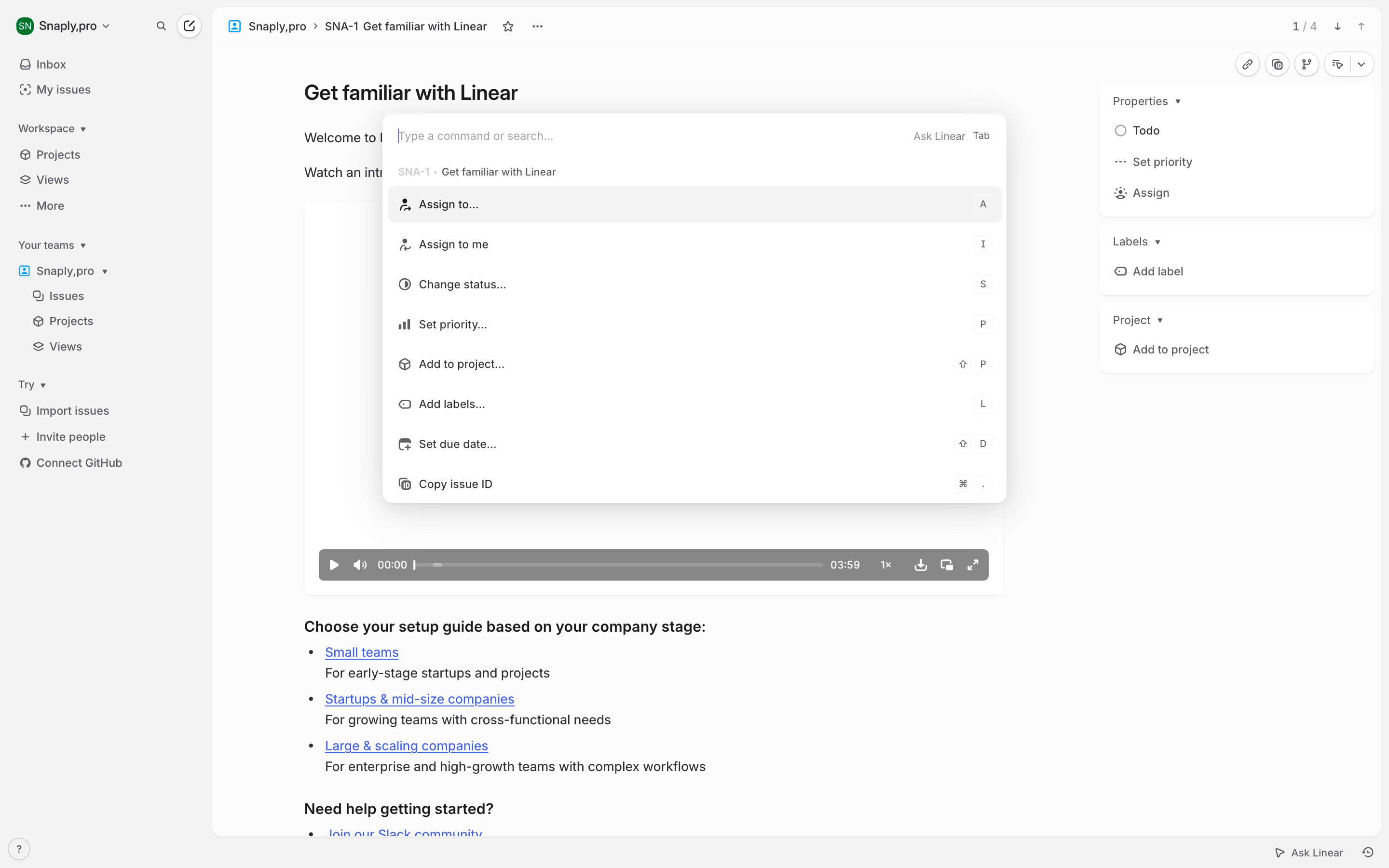The width and height of the screenshot is (1389, 868).
Task: Click Ask Linear at bottom right
Action: pyautogui.click(x=1309, y=853)
